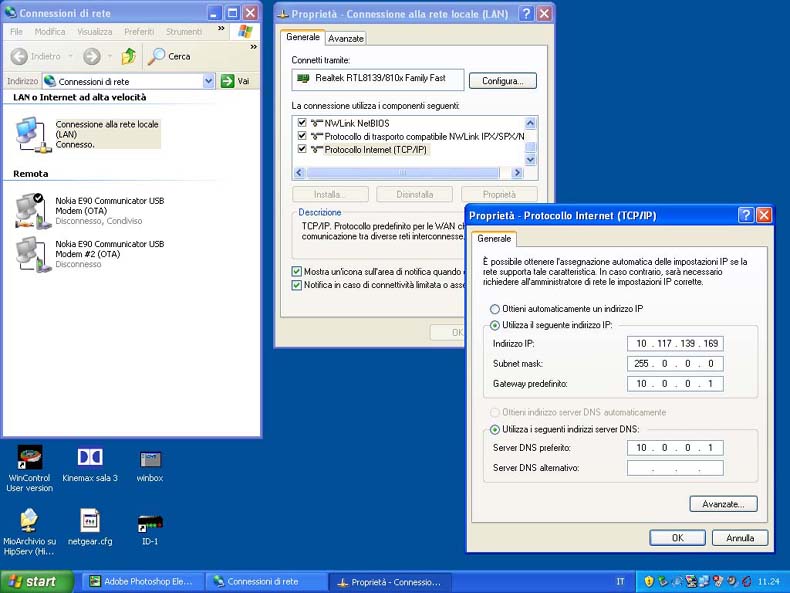Image resolution: width=790 pixels, height=593 pixels.
Task: Click the Server DNS alternativo field
Action: [x=675, y=468]
